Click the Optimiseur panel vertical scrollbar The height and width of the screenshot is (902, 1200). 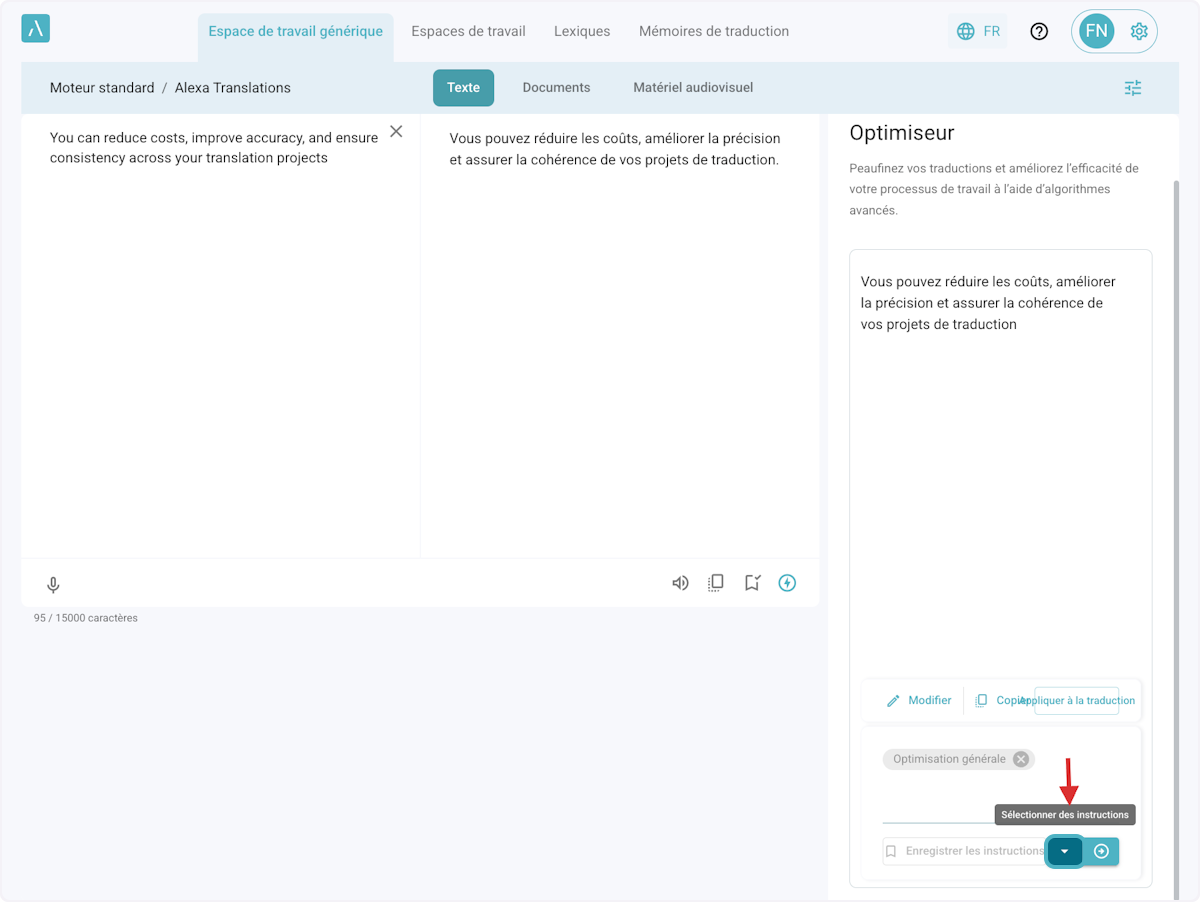(1176, 500)
